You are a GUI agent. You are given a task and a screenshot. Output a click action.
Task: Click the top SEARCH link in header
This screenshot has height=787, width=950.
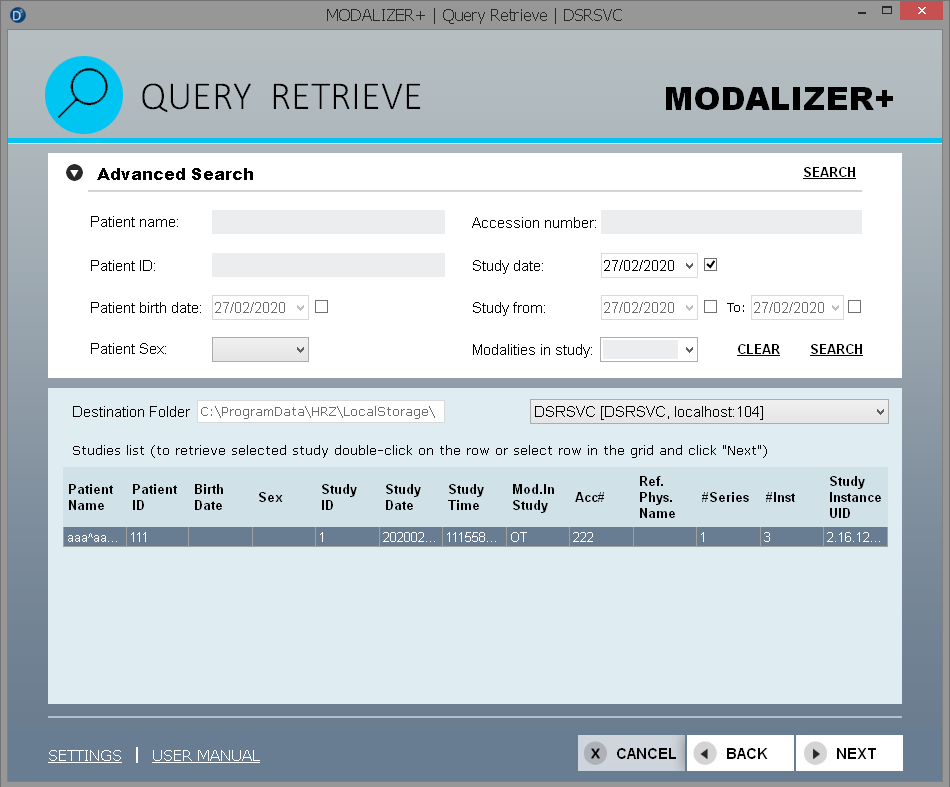coord(829,172)
